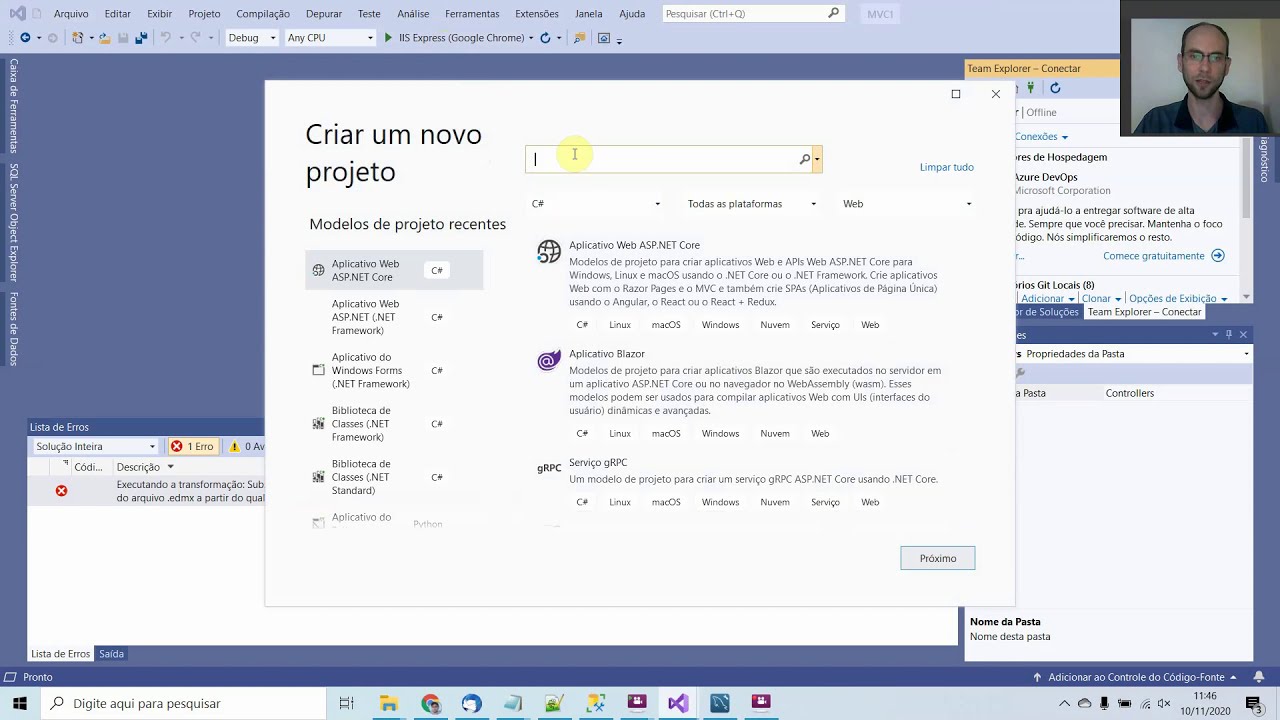
Task: Click the ASP.NET Core globe icon in results
Action: 549,252
